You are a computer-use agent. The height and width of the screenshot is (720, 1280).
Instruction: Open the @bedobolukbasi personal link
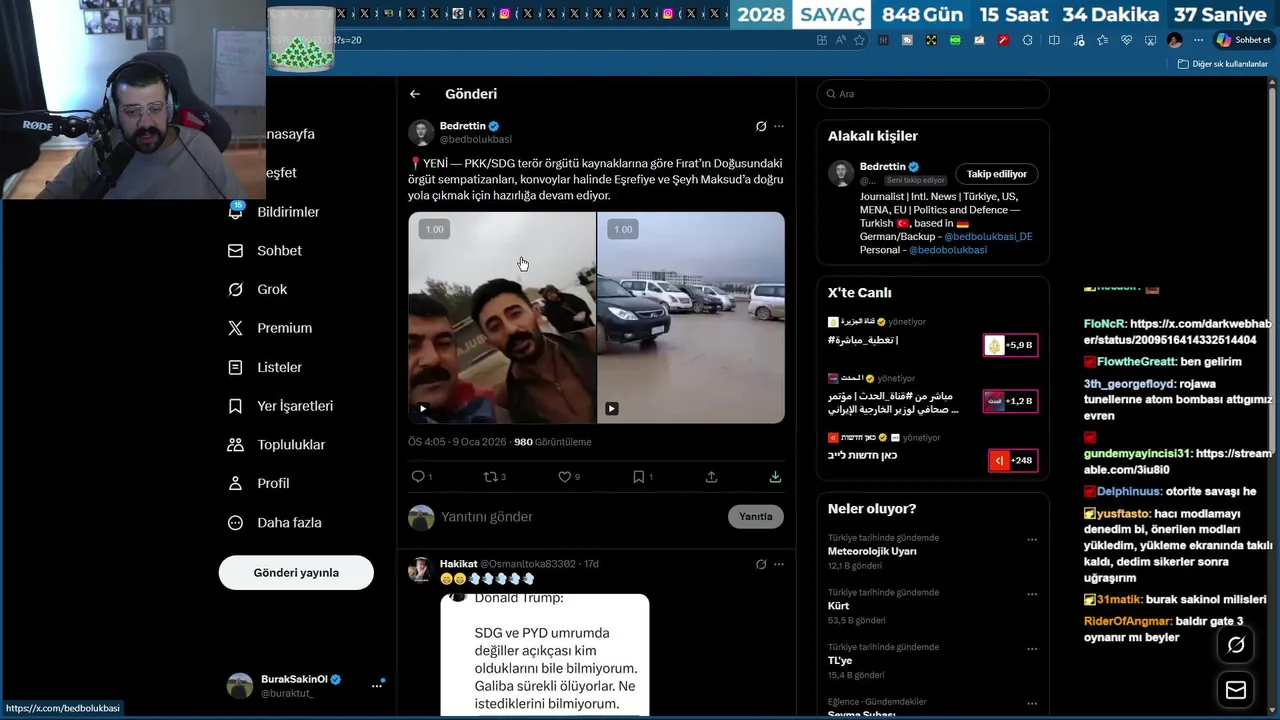click(947, 250)
